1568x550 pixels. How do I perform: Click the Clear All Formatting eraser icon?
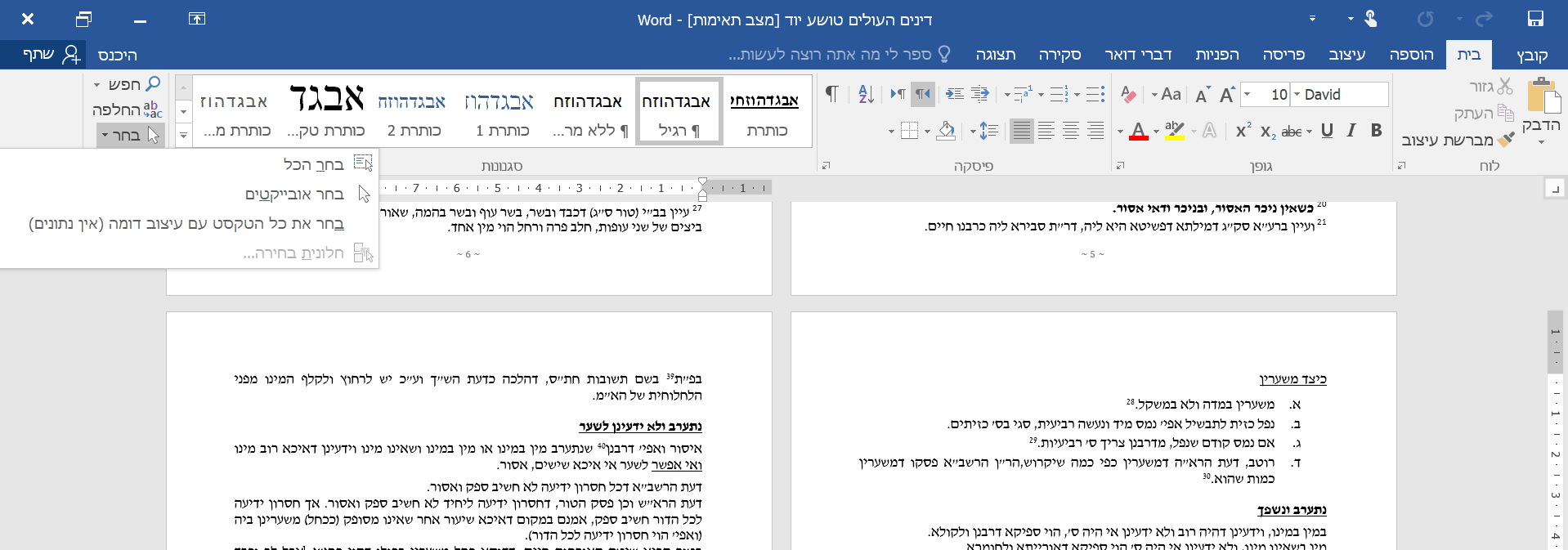[x=1128, y=94]
